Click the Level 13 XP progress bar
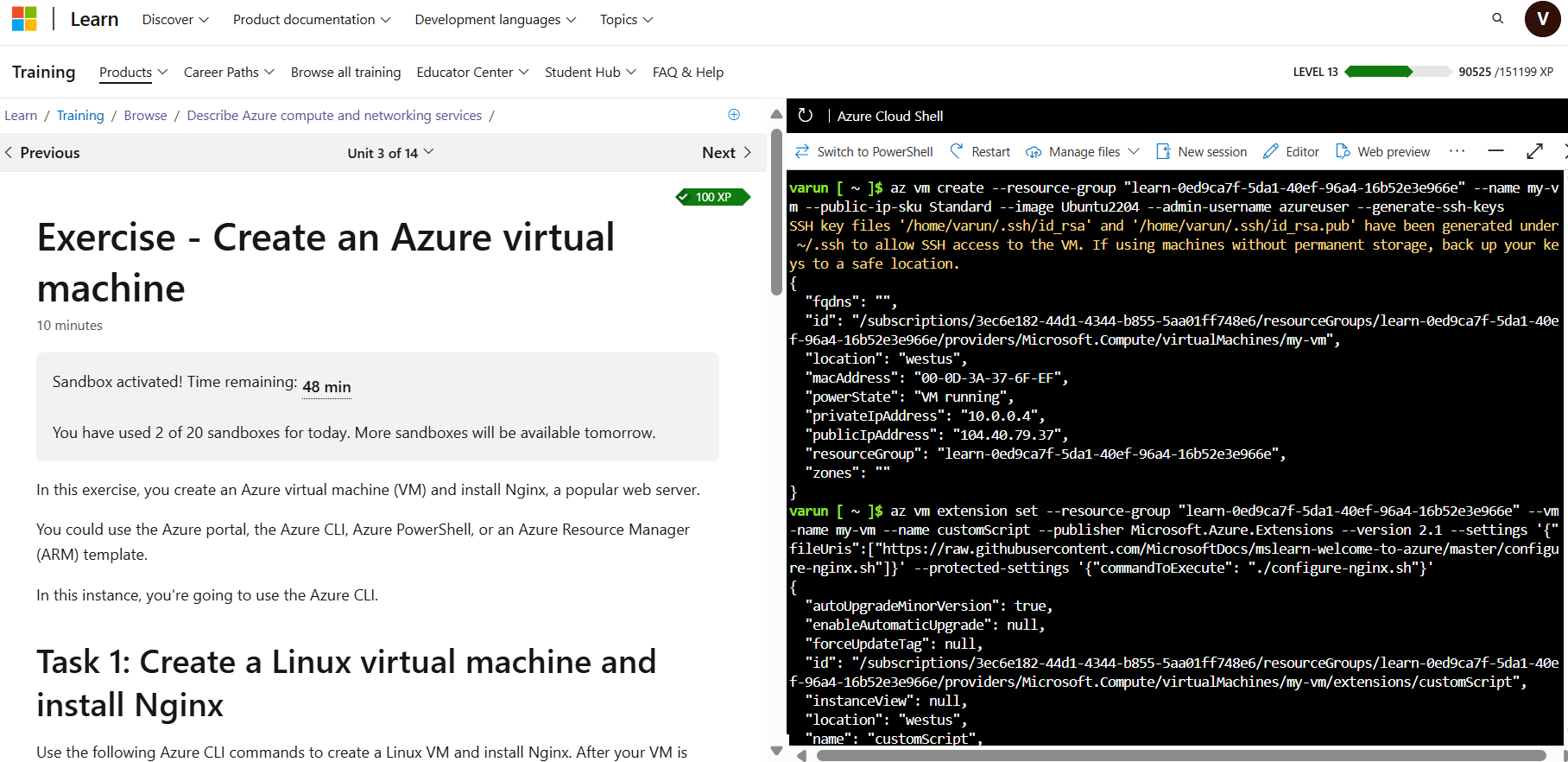This screenshot has width=1568, height=762. (x=1398, y=72)
